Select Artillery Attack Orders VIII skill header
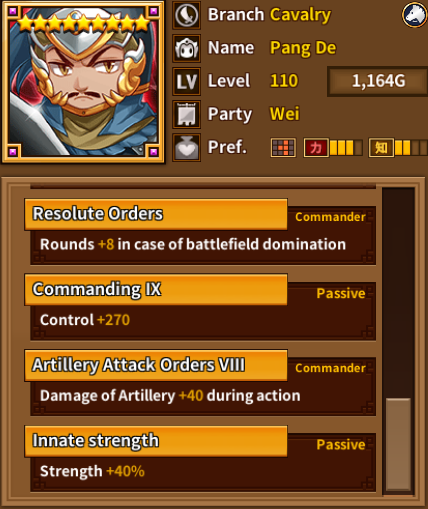This screenshot has width=428, height=509. pyautogui.click(x=156, y=365)
